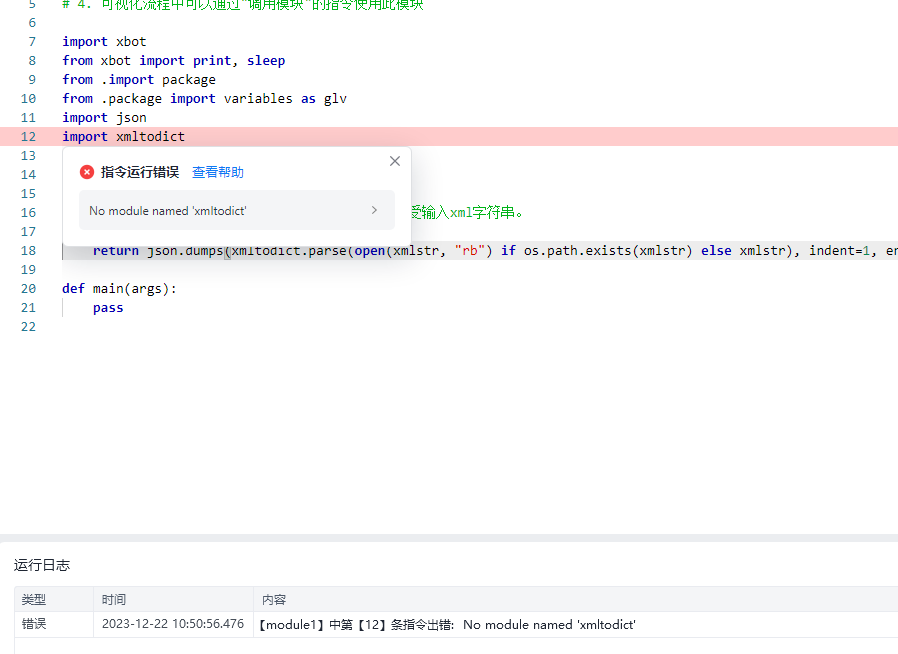Click line number 12 in the gutter
898x654 pixels.
pyautogui.click(x=28, y=137)
